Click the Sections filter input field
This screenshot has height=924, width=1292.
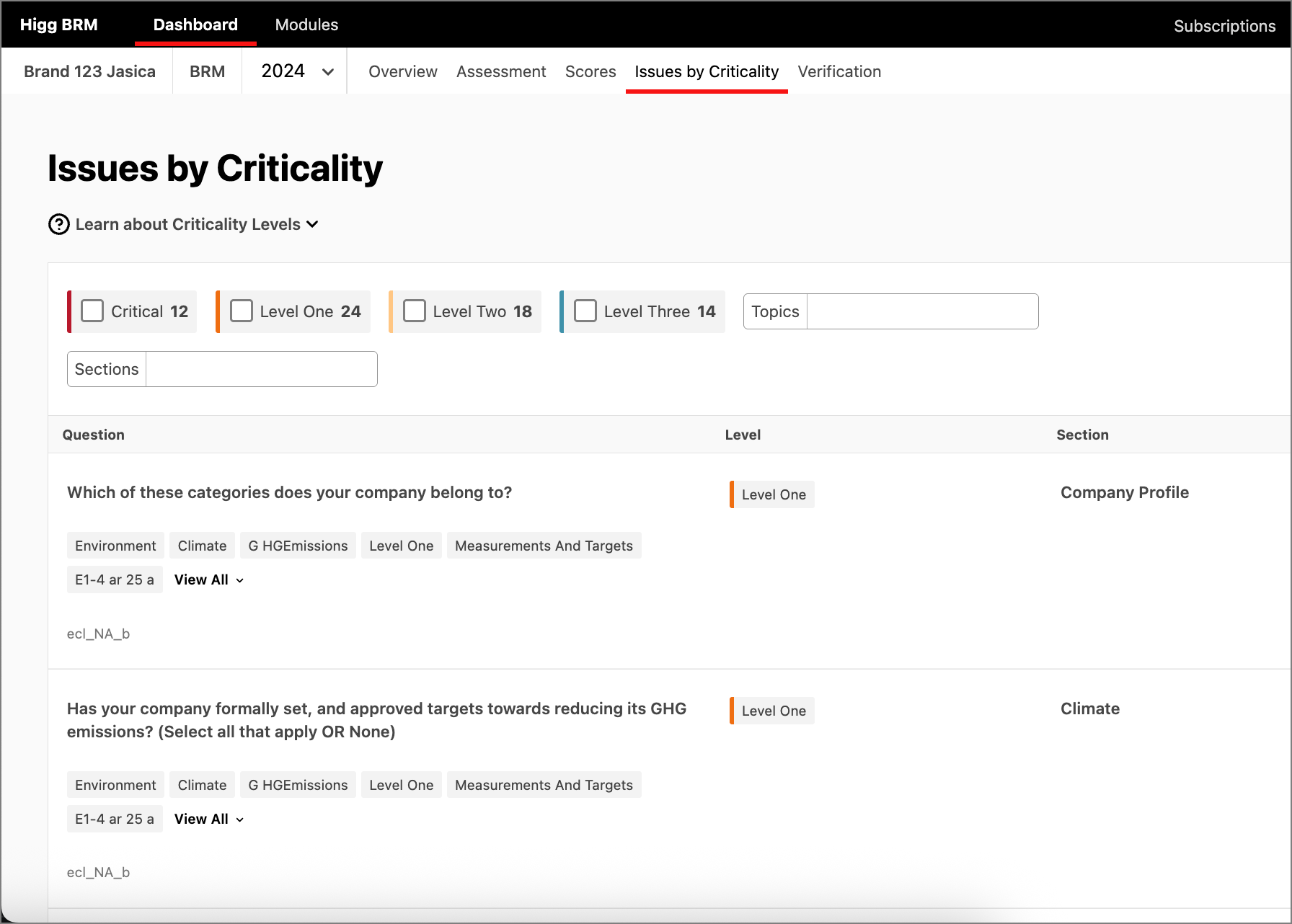[261, 369]
